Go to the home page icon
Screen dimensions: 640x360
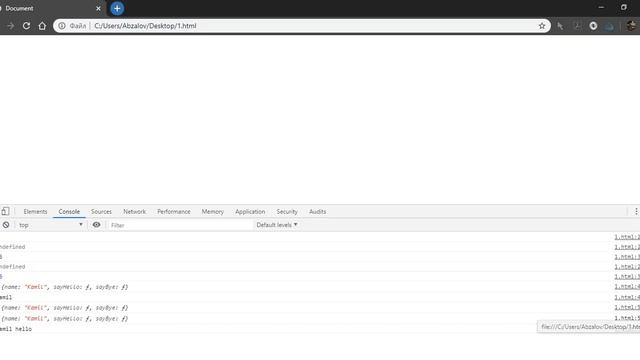point(42,26)
